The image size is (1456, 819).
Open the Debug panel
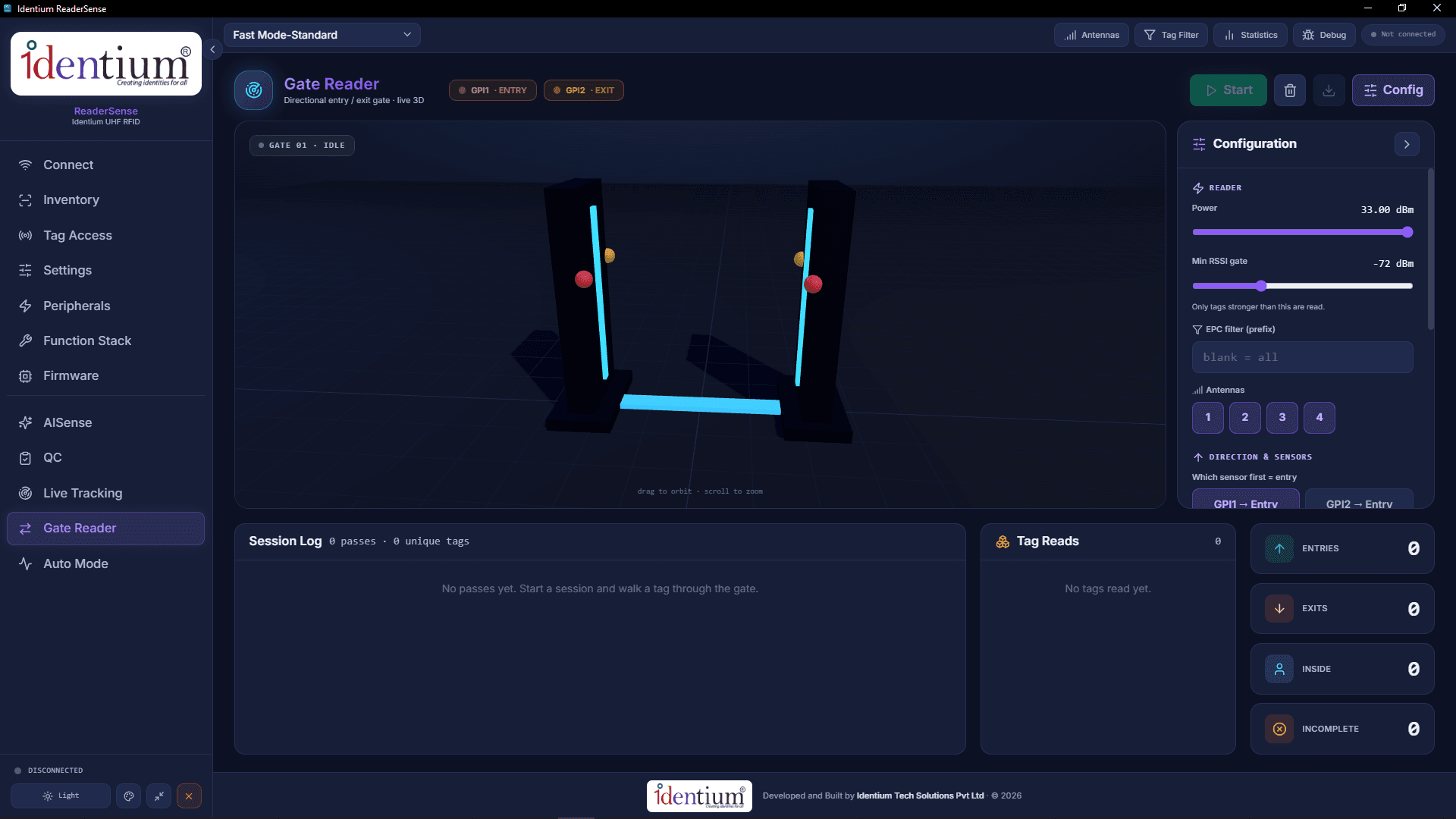[x=1324, y=35]
